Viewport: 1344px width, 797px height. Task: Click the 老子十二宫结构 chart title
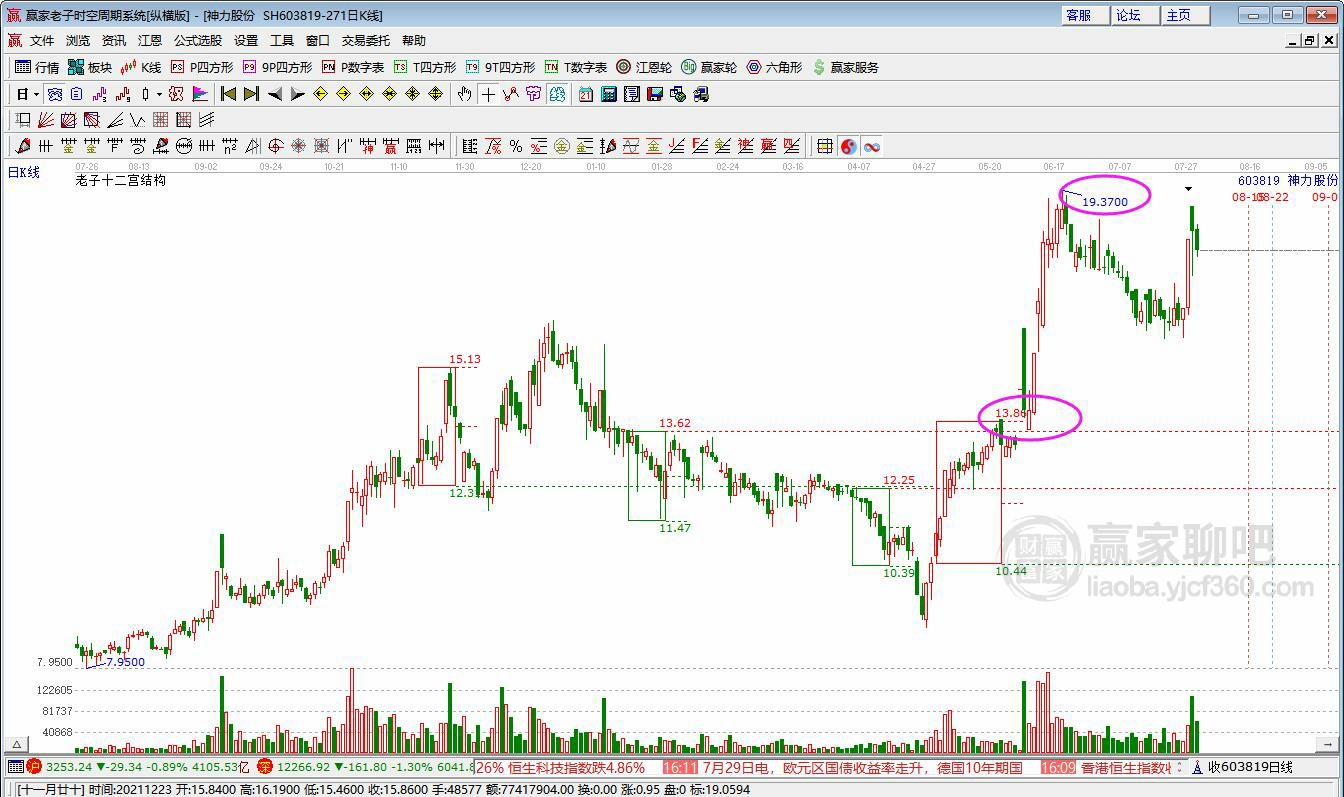(x=120, y=181)
